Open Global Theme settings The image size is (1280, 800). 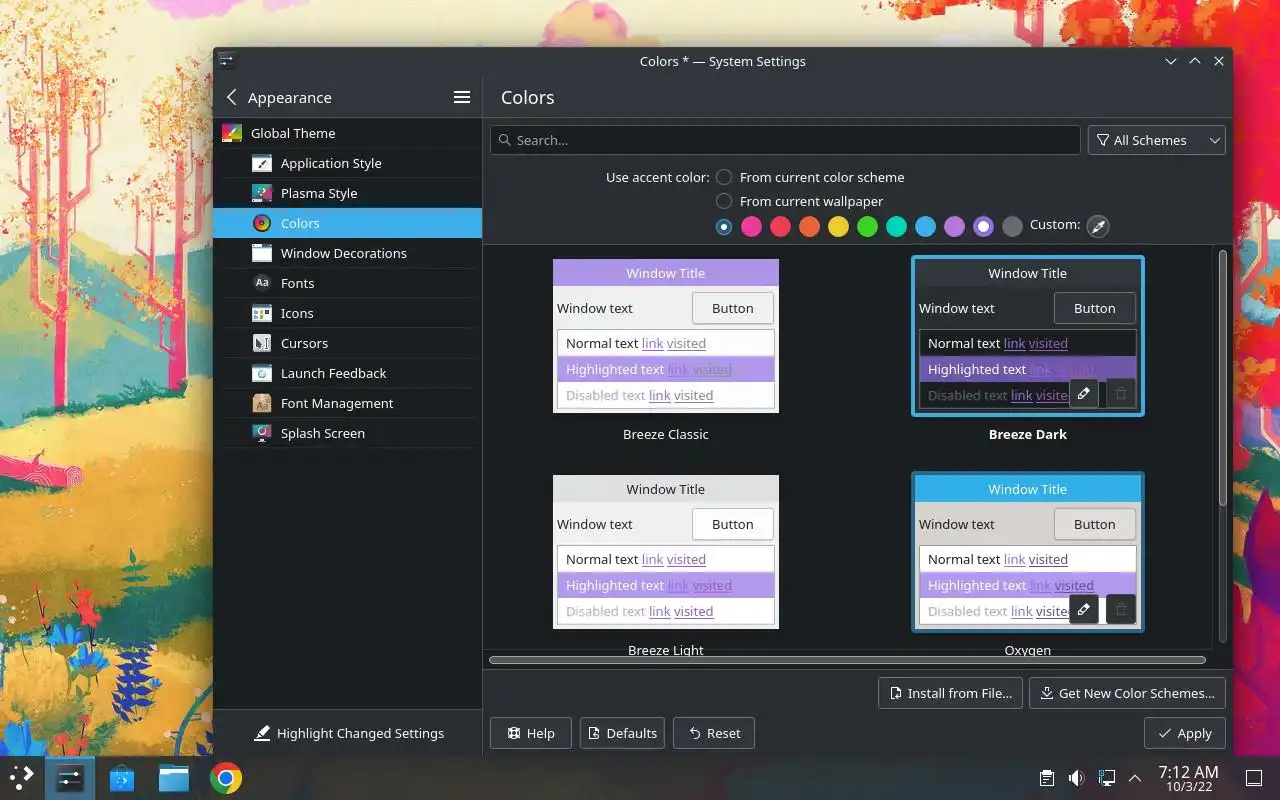coord(348,133)
